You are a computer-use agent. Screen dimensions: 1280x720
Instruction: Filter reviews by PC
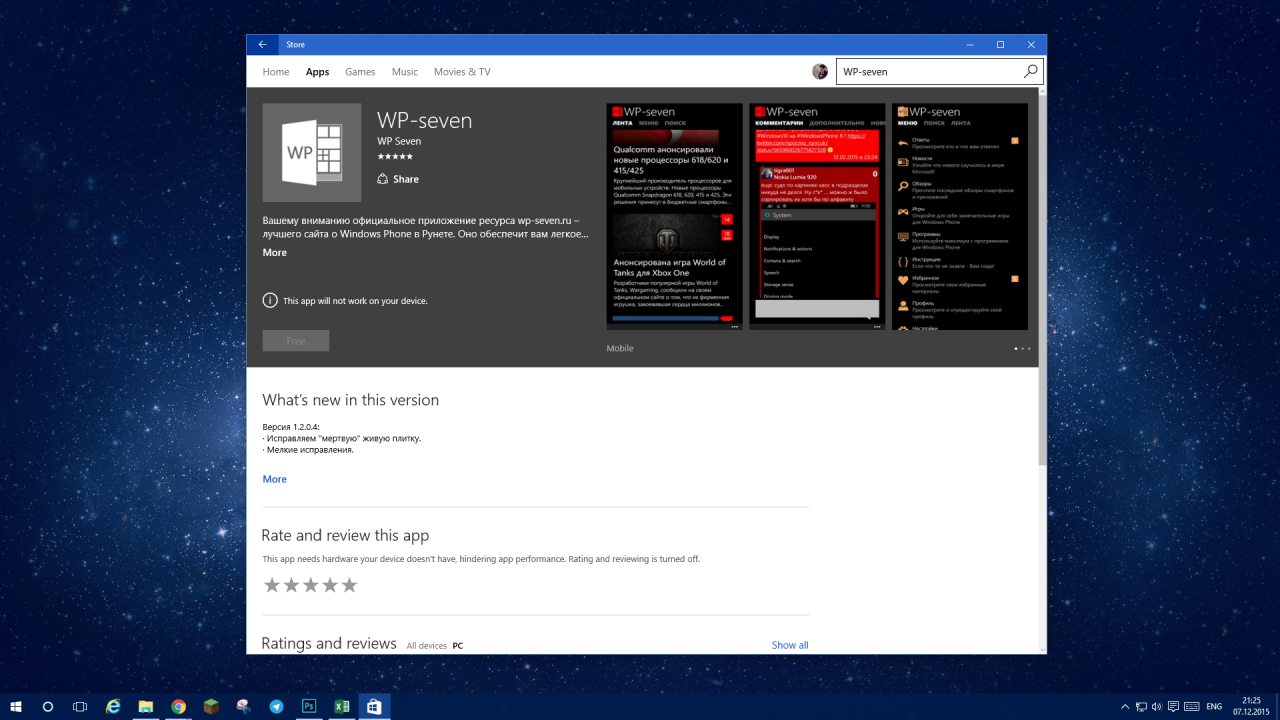pos(458,646)
